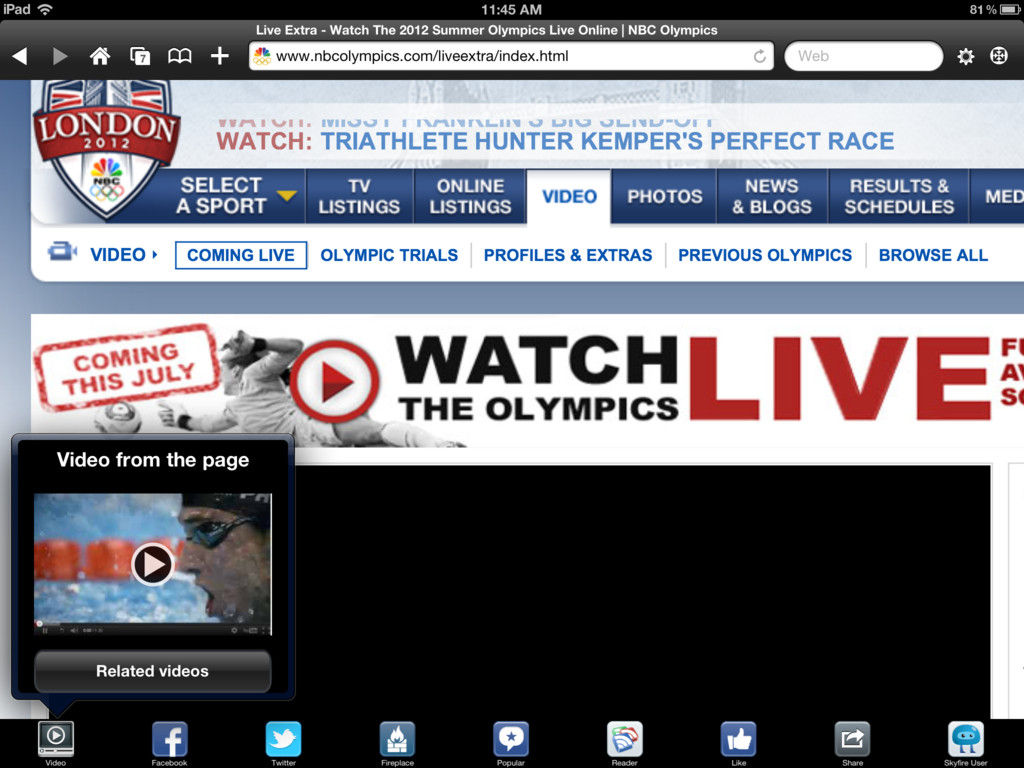The image size is (1024, 768).
Task: Open the Reader icon in the bottom bar
Action: [x=624, y=739]
